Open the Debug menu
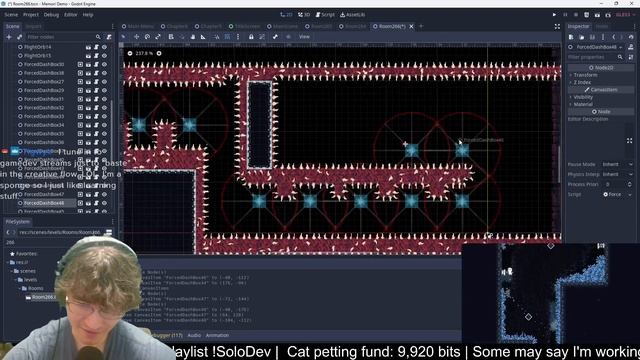The height and width of the screenshot is (360, 640). pyautogui.click(x=51, y=15)
